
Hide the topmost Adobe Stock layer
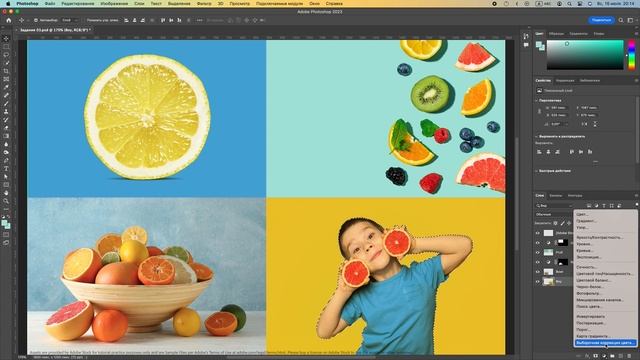coord(538,233)
